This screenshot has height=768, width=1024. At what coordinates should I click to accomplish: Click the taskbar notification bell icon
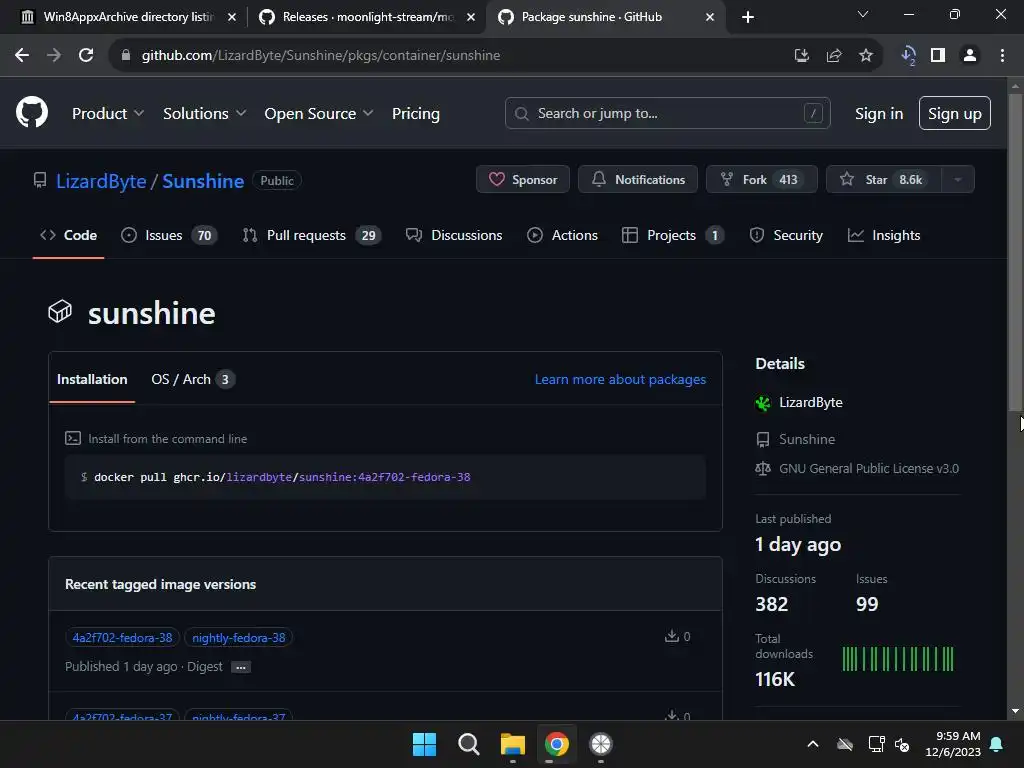pos(997,744)
